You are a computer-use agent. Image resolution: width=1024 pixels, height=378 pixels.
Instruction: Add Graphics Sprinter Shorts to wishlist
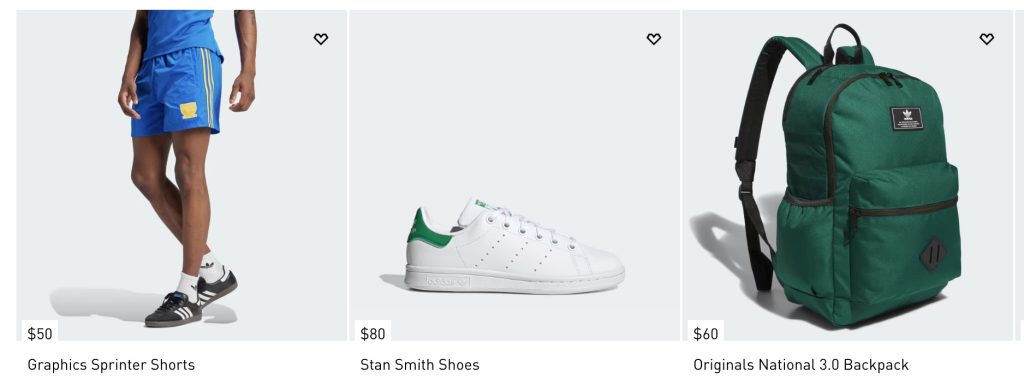click(320, 39)
